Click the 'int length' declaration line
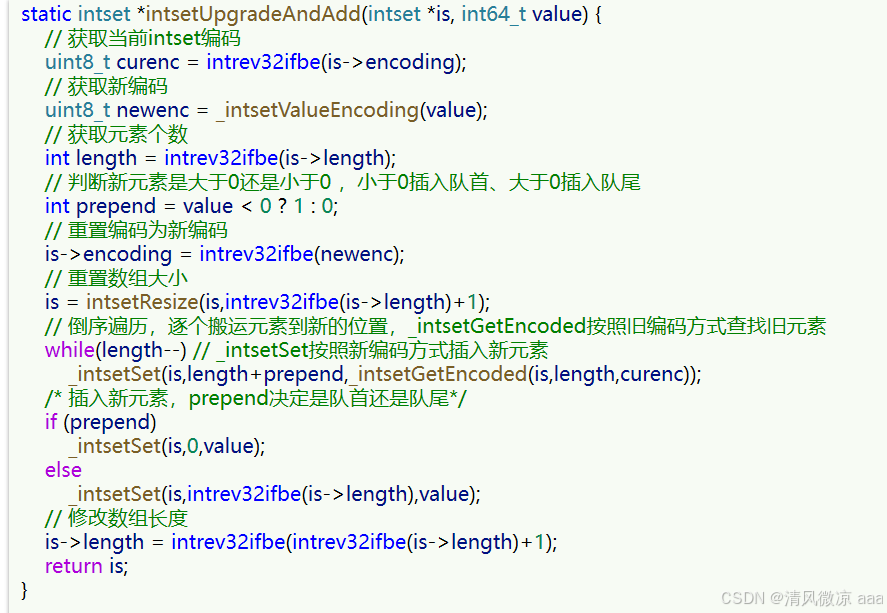Screen dimensions: 887x613 (221, 158)
